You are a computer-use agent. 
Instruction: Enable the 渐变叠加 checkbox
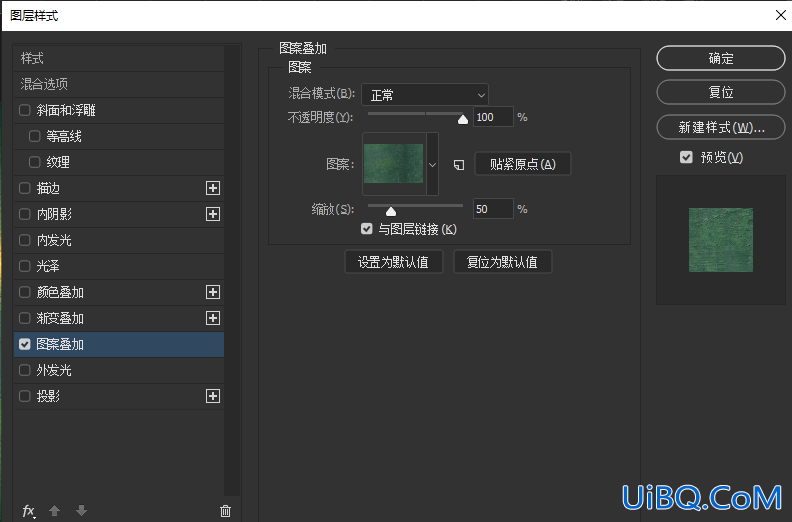tap(24, 318)
